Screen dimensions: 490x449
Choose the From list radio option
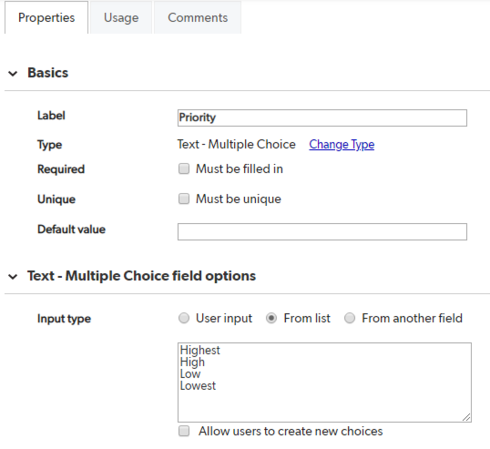pos(271,318)
